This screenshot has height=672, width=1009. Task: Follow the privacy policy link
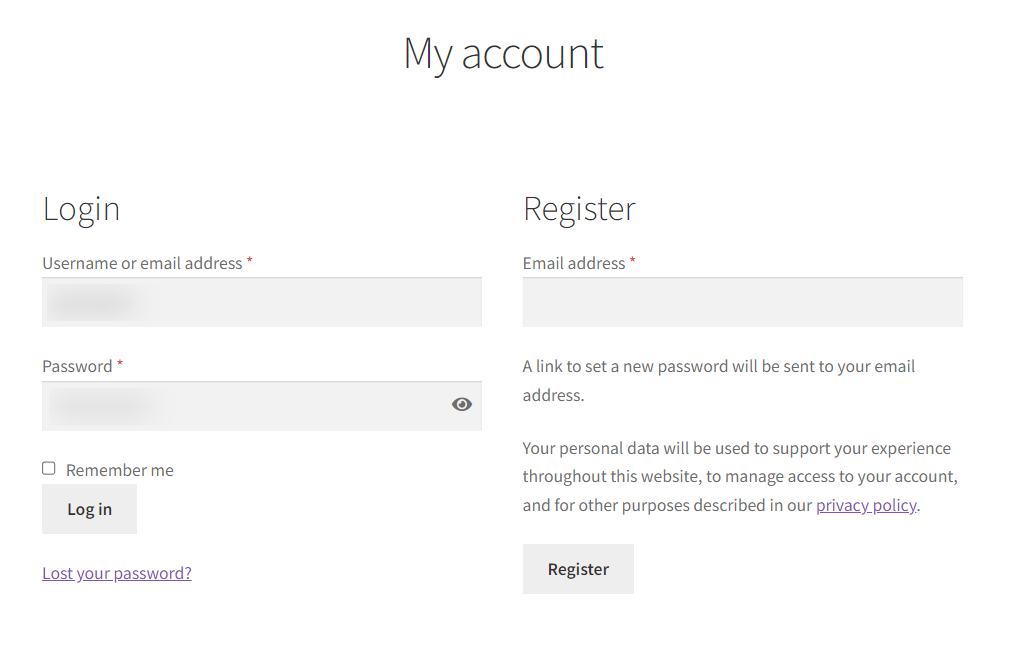(866, 505)
